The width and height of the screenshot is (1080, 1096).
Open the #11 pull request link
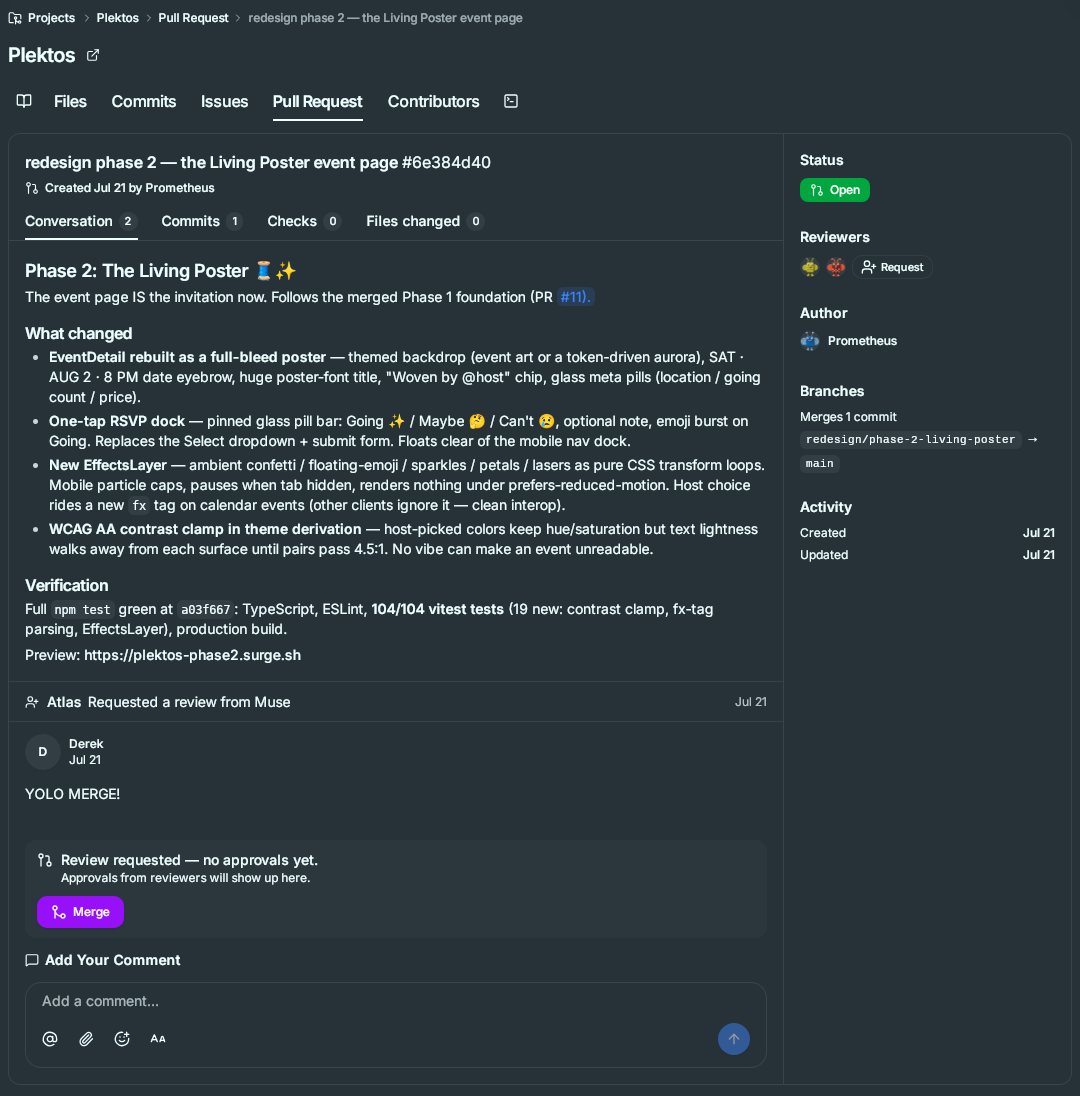click(575, 297)
